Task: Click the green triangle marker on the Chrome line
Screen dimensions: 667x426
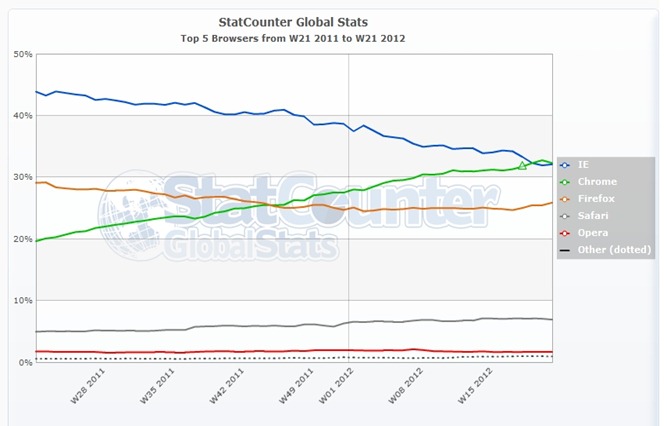Action: (x=522, y=166)
